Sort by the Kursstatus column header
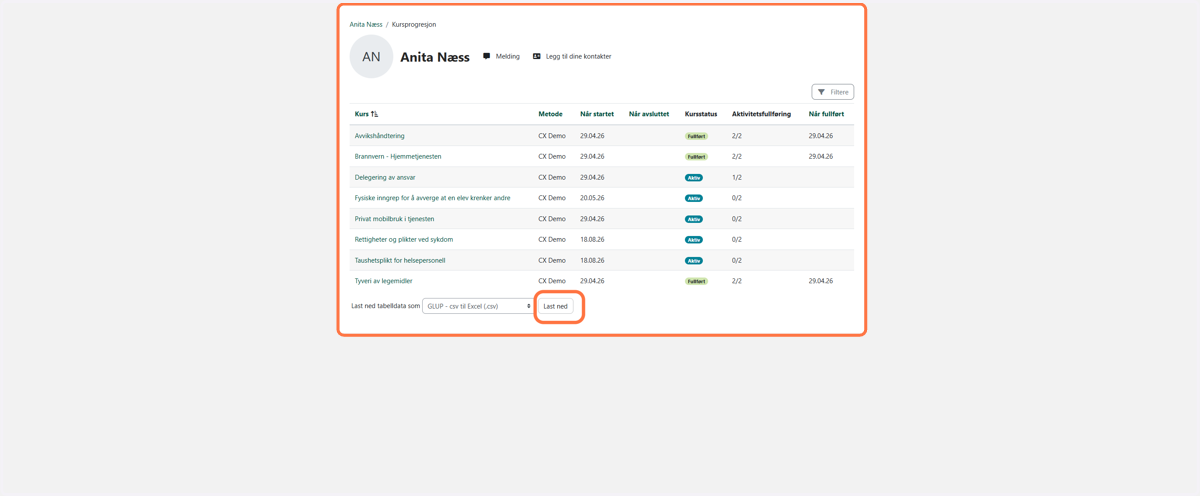Viewport: 1200px width, 496px height. (x=701, y=114)
